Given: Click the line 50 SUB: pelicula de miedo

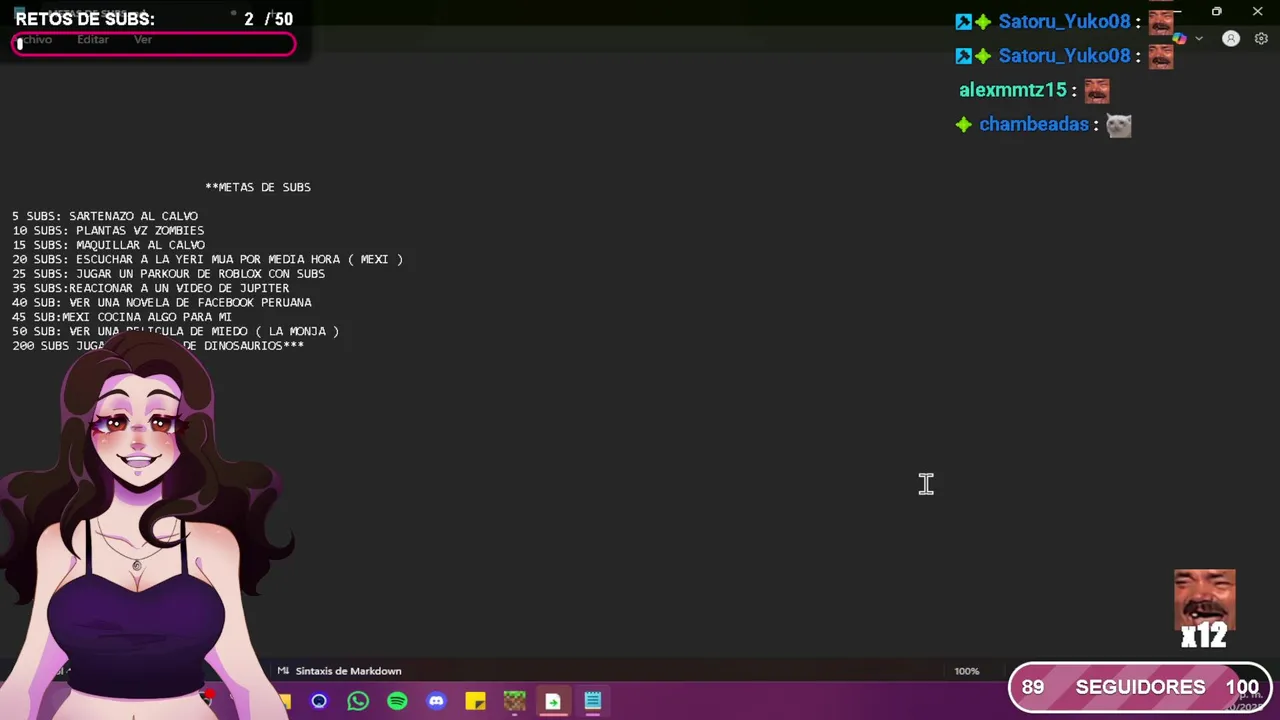Looking at the screenshot, I should point(176,331).
